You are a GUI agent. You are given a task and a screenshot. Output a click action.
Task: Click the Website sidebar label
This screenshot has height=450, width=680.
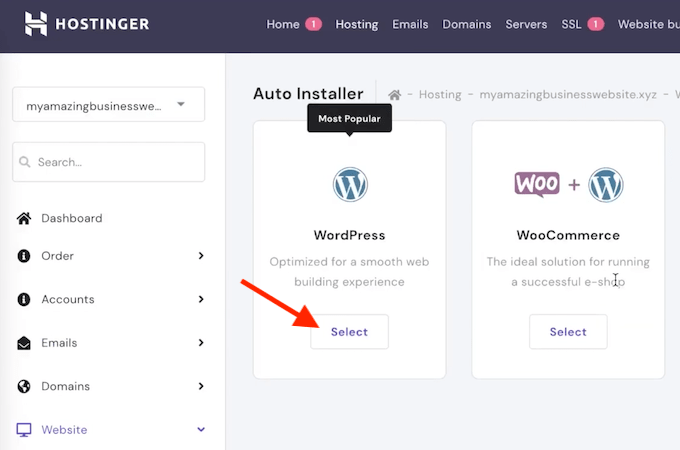(64, 430)
